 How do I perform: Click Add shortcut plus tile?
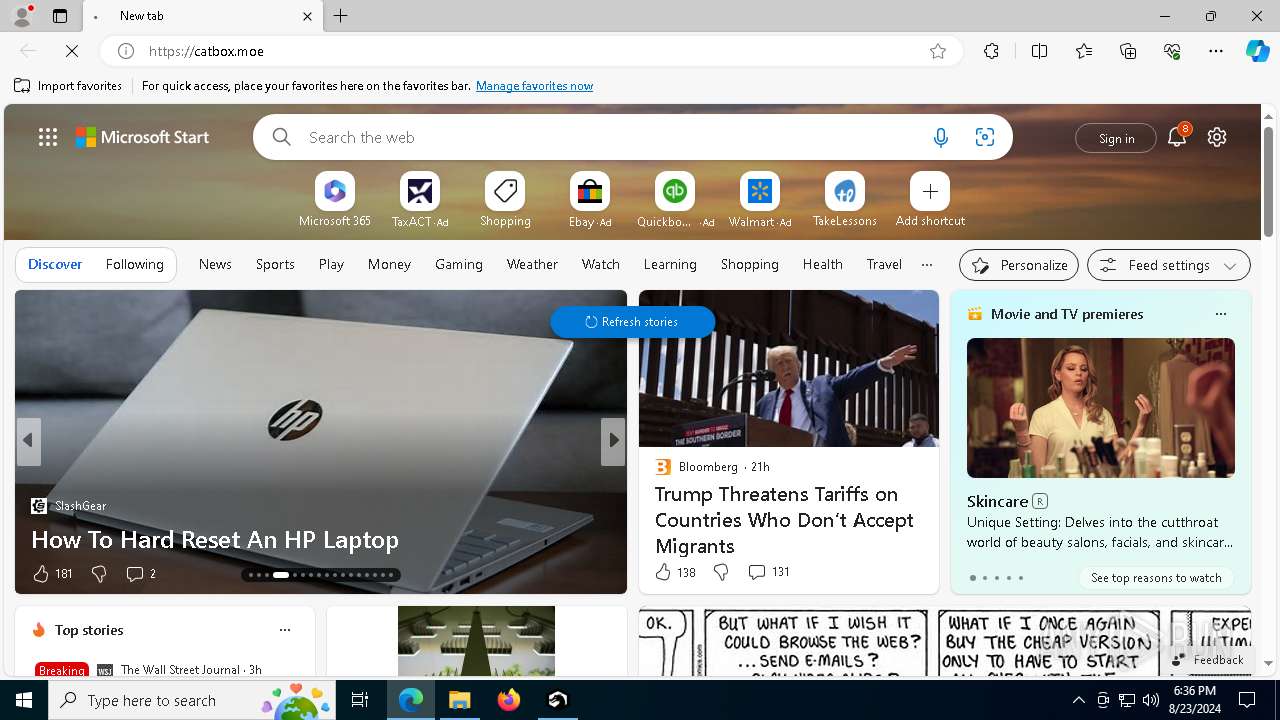pyautogui.click(x=930, y=200)
